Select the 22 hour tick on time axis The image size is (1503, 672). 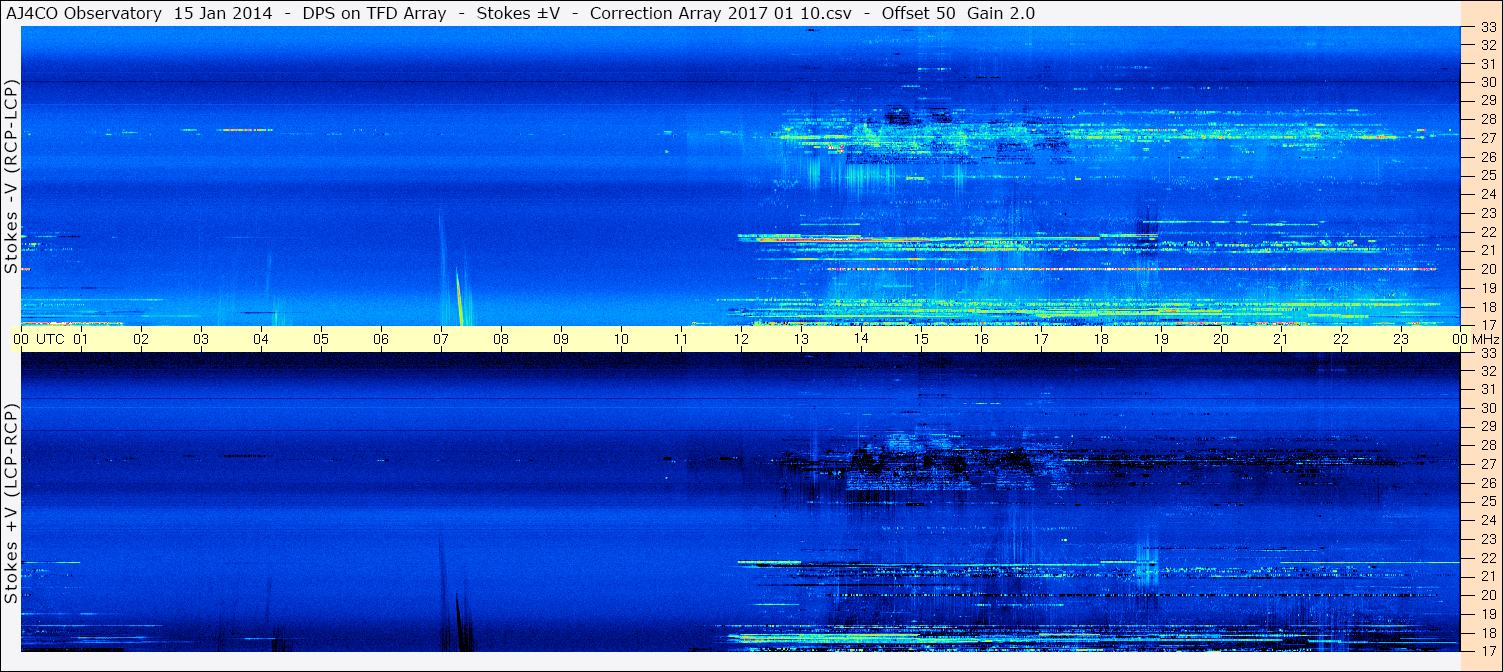[x=1341, y=339]
